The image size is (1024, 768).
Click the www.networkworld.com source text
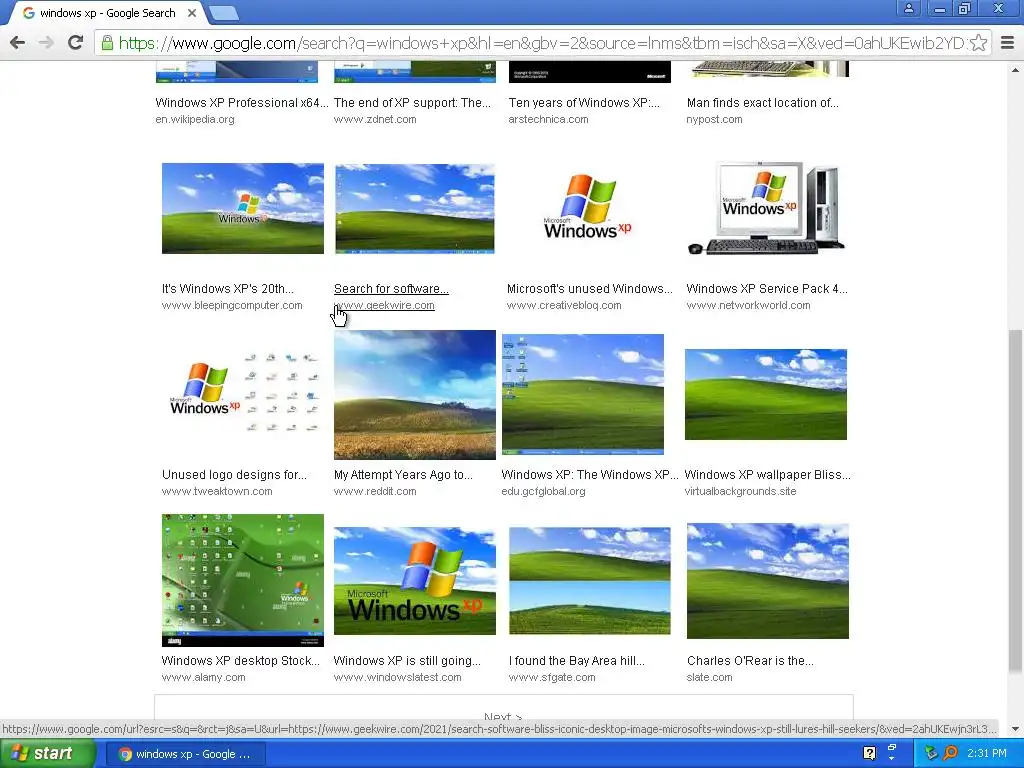(x=748, y=306)
